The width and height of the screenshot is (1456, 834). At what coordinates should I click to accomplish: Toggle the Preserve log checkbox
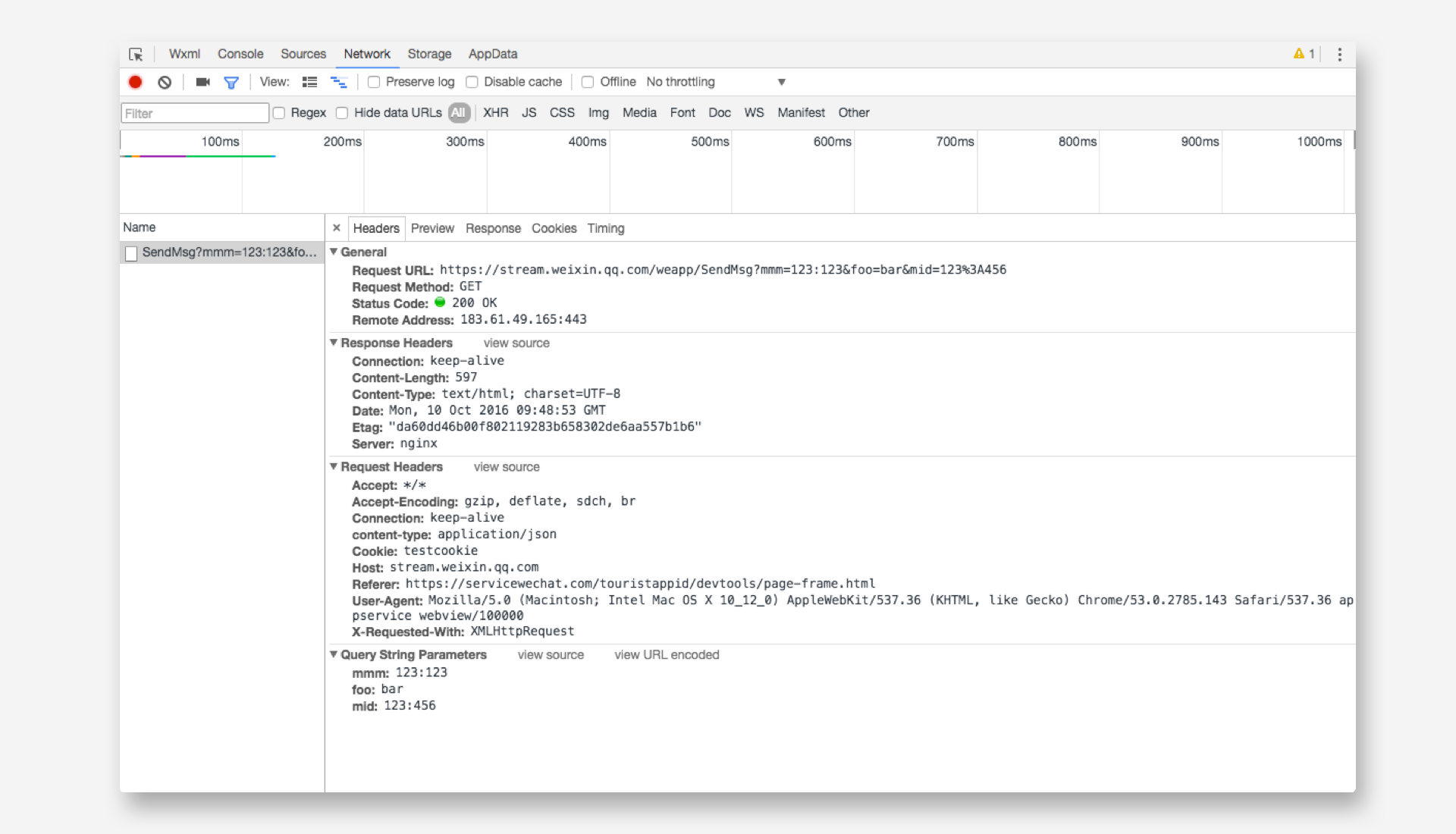click(x=374, y=82)
